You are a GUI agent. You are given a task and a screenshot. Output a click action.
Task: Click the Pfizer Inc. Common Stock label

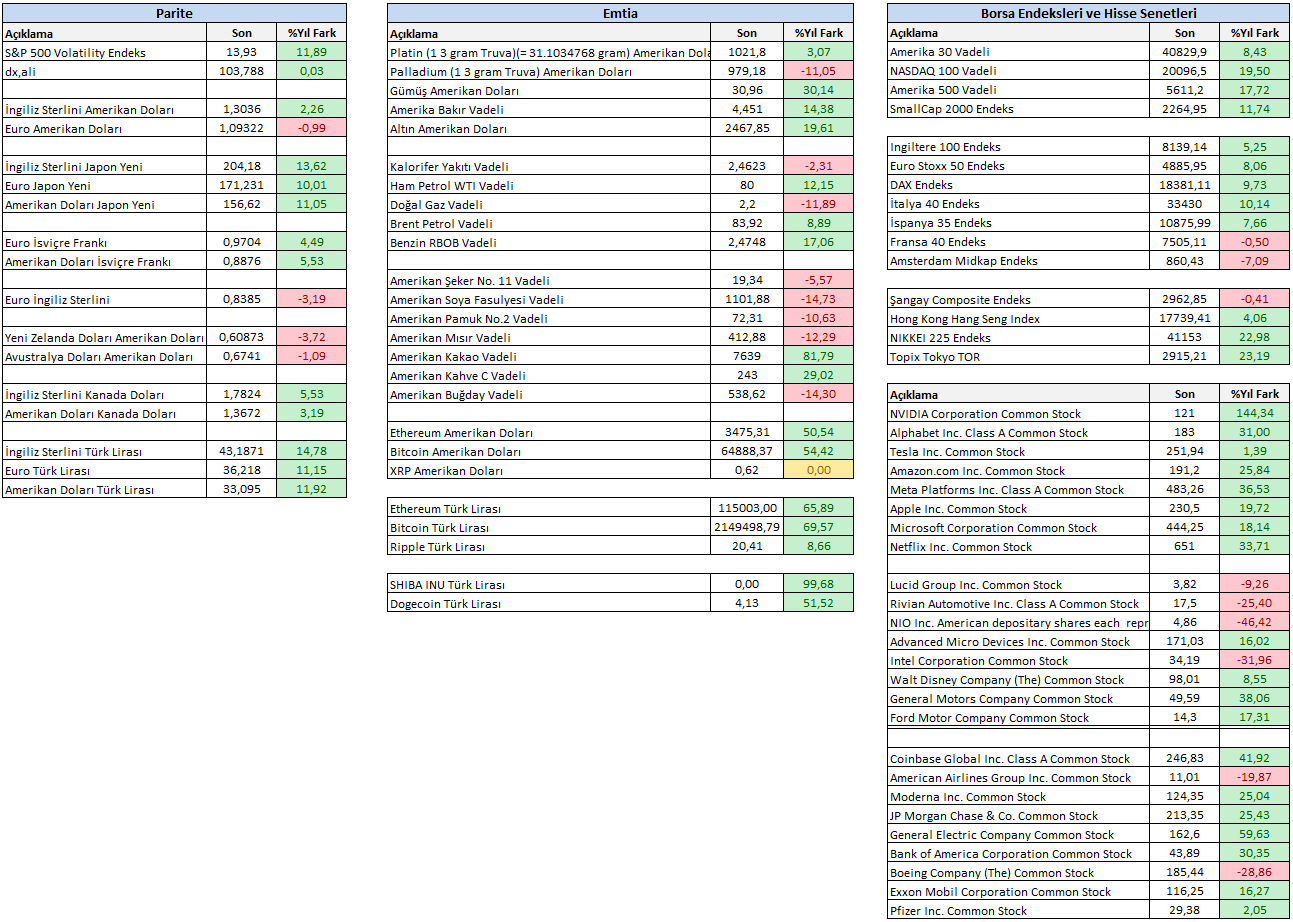pyautogui.click(x=1018, y=910)
